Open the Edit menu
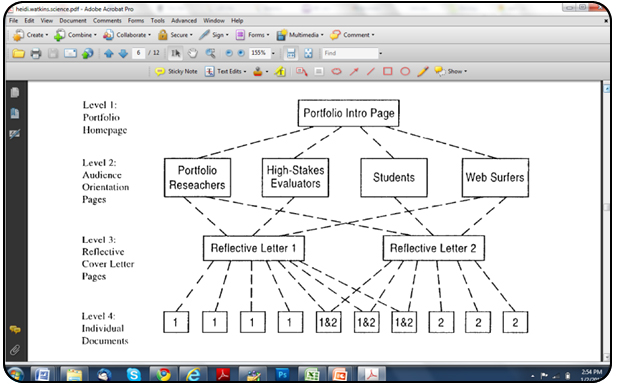This screenshot has height=387, width=618. (x=29, y=20)
